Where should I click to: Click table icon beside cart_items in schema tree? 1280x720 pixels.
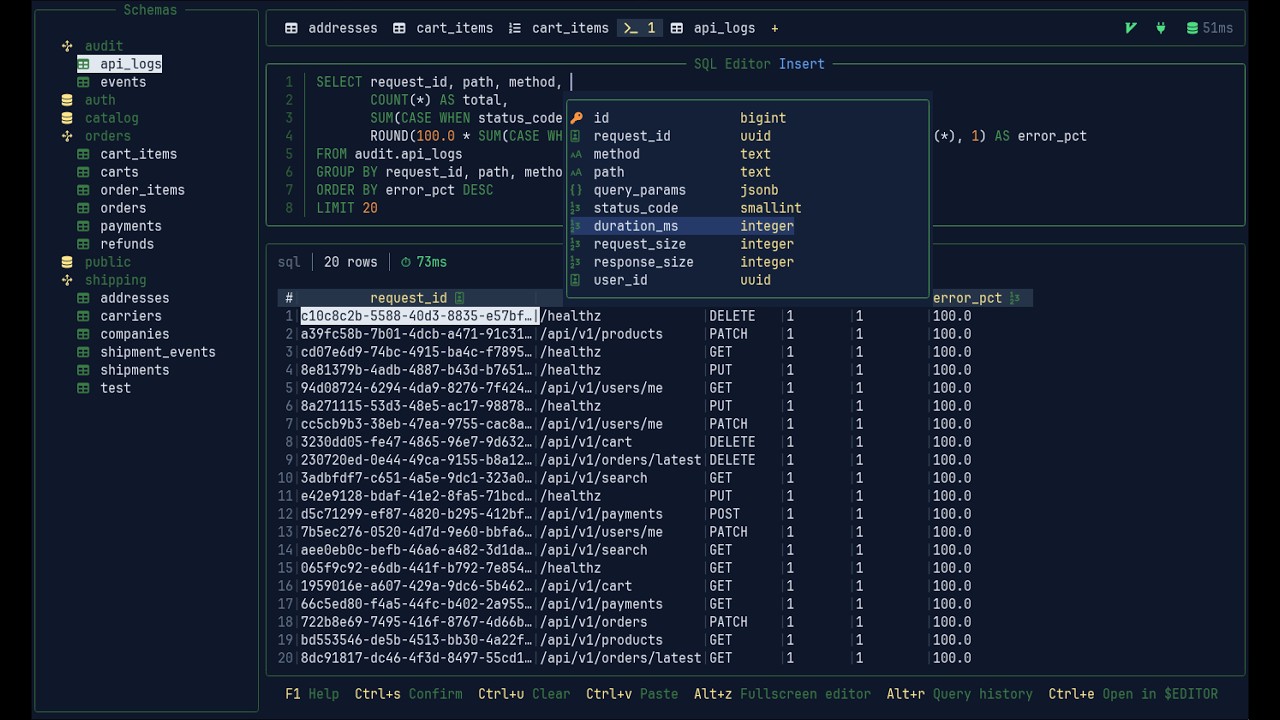(84, 154)
